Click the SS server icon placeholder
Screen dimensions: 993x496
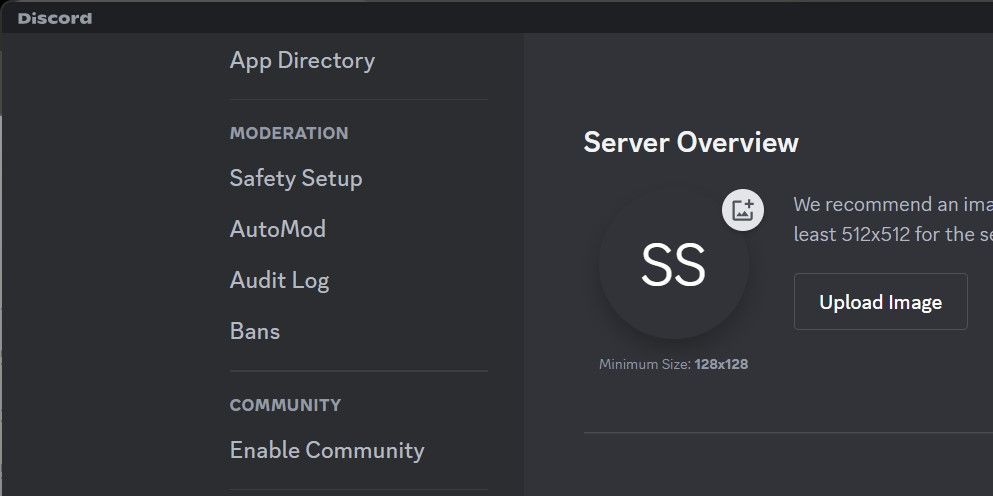673,265
